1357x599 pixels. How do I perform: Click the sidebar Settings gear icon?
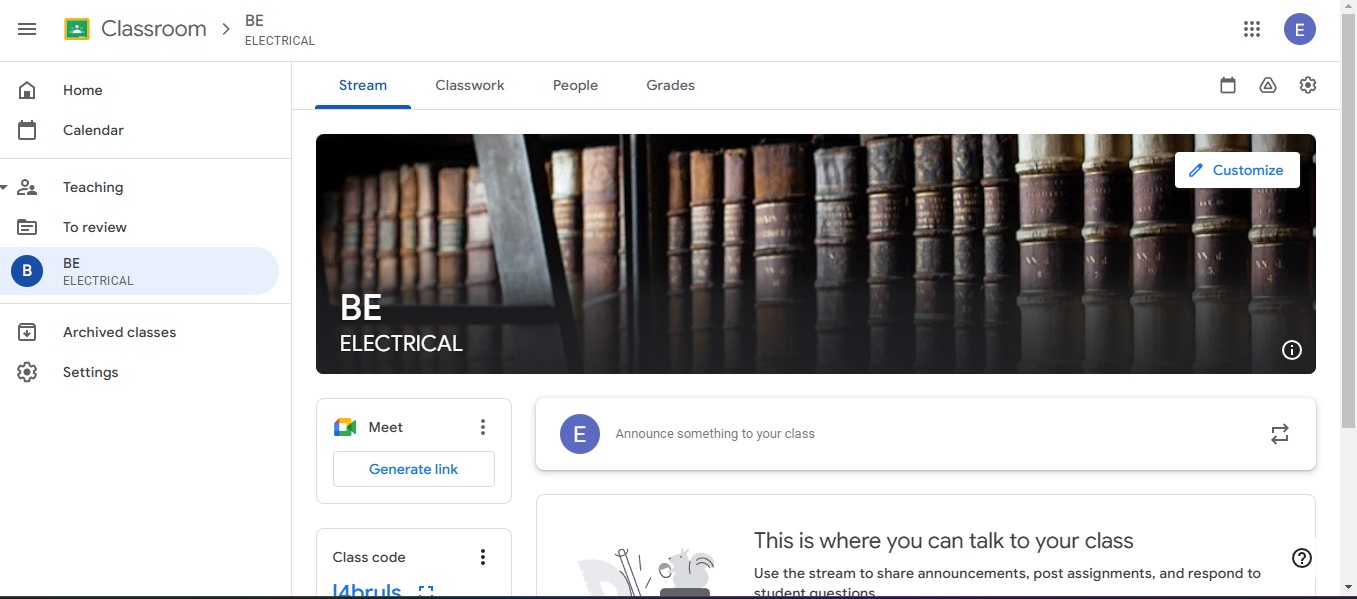27,372
